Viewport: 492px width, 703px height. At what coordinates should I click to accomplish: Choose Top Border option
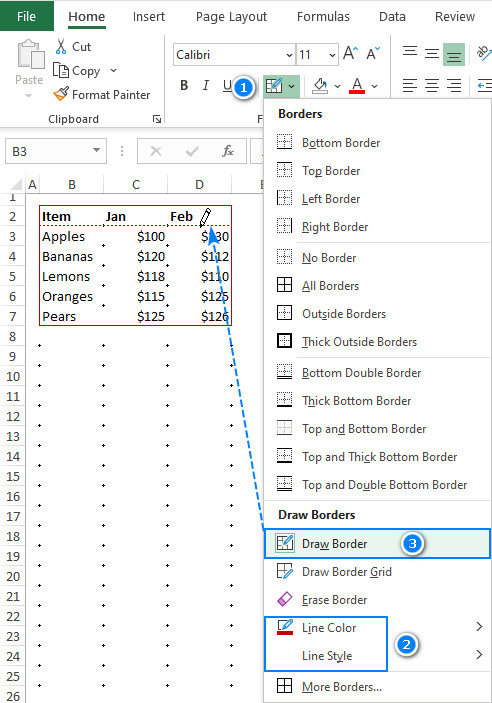tap(376, 170)
